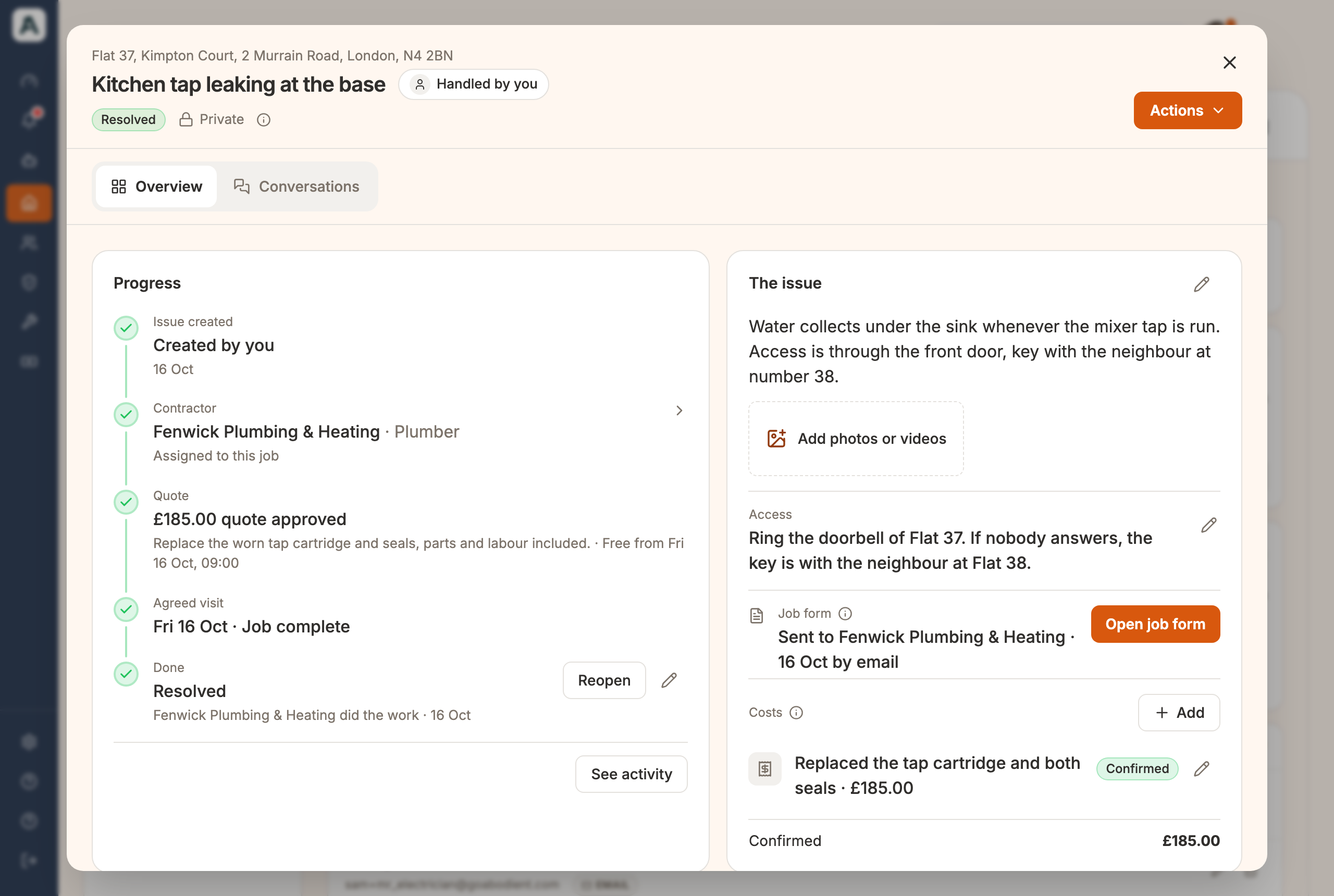Click Fenwick Plumbing & Heating contractor name

266,431
